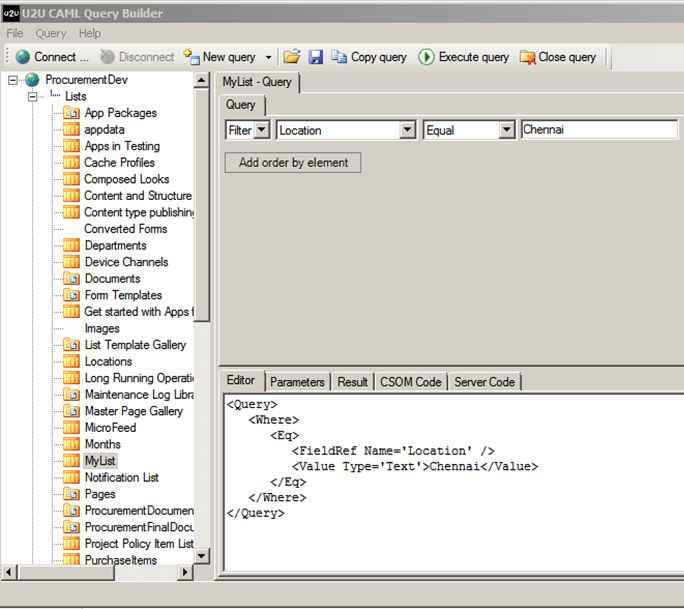This screenshot has width=684, height=609.
Task: Click the Copy query label
Action: (x=379, y=57)
